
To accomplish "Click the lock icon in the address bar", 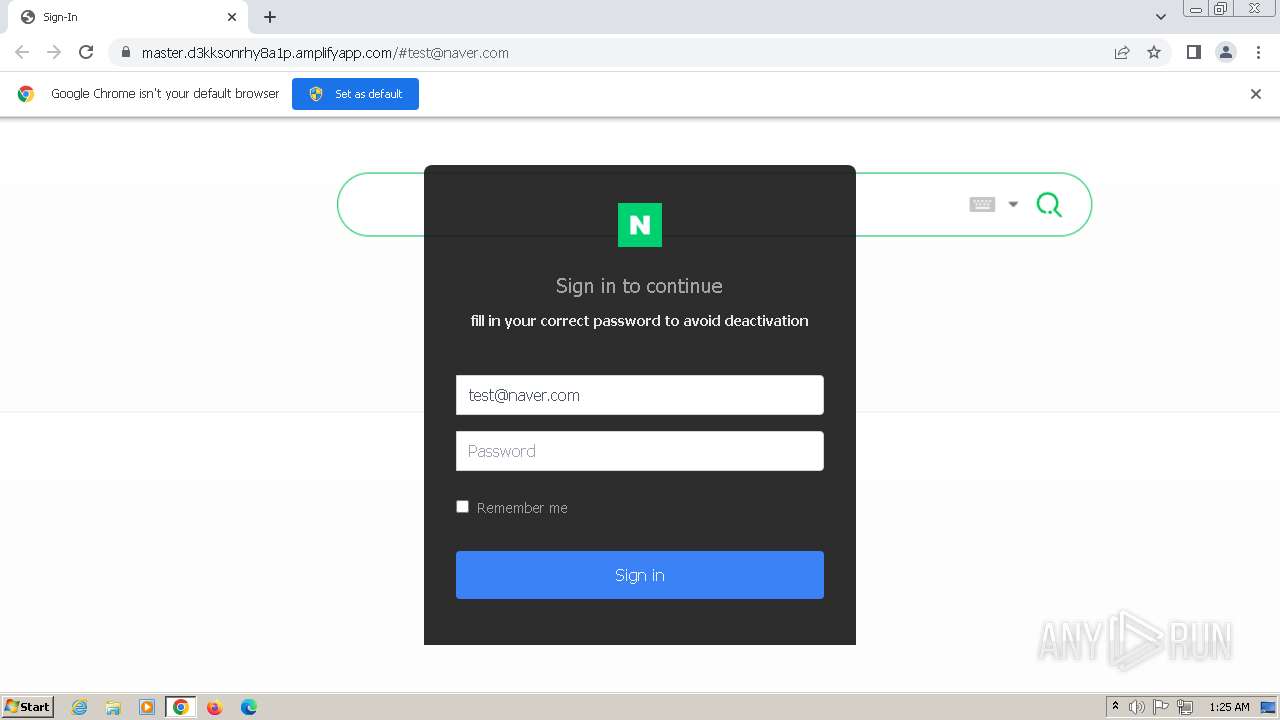I will (x=125, y=53).
